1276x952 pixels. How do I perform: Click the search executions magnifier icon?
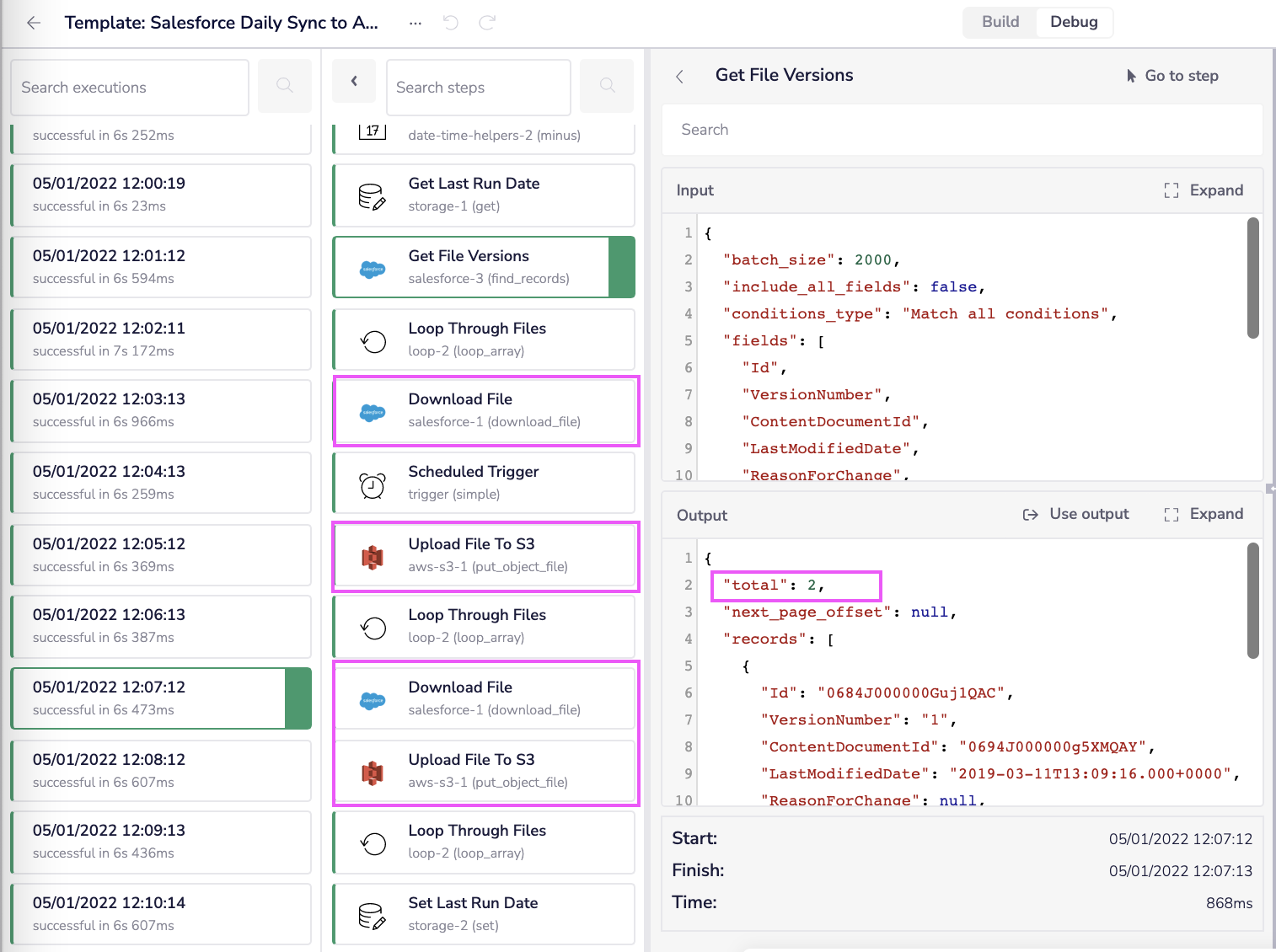click(285, 86)
